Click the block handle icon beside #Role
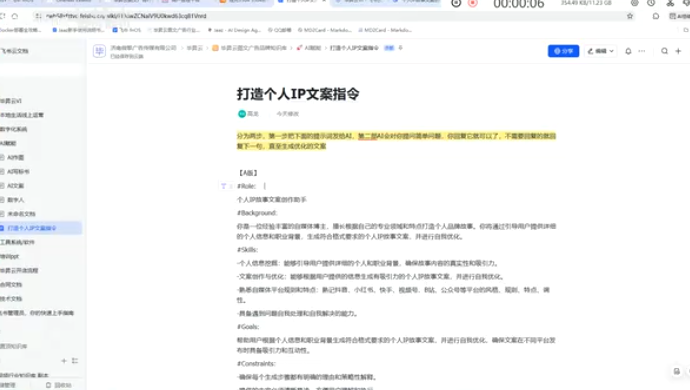The height and width of the screenshot is (390, 690). click(x=224, y=186)
